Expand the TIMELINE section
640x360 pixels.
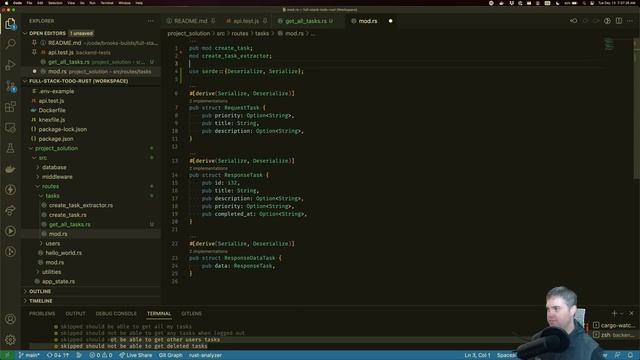point(26,301)
